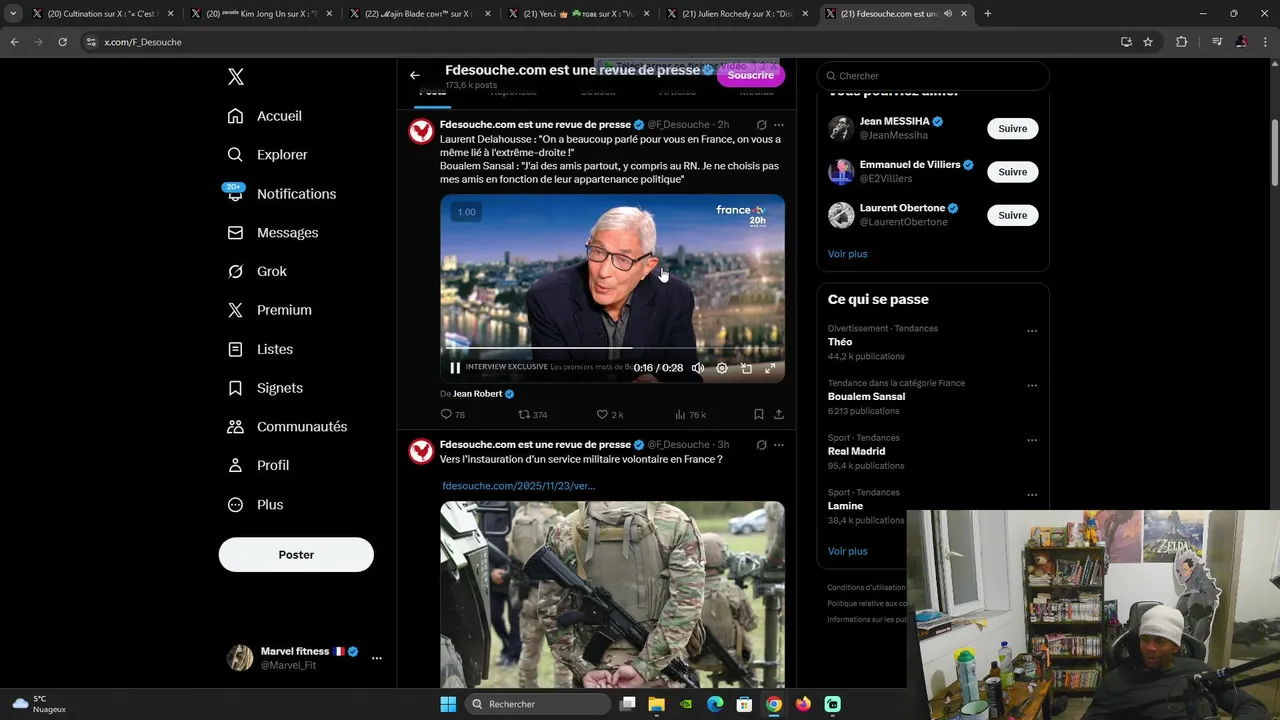Expand the Plus menu
Screen dimensions: 1280x720
tap(255, 504)
